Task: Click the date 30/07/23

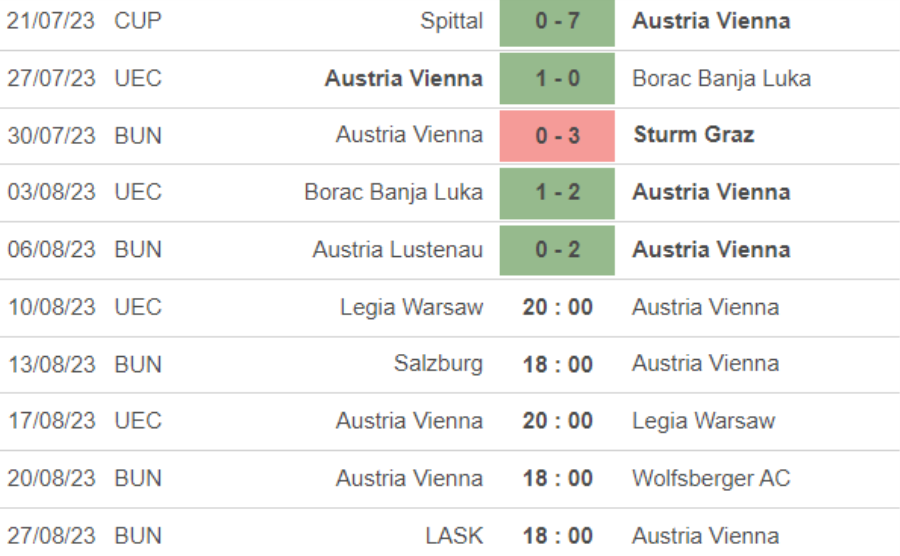Action: (51, 135)
